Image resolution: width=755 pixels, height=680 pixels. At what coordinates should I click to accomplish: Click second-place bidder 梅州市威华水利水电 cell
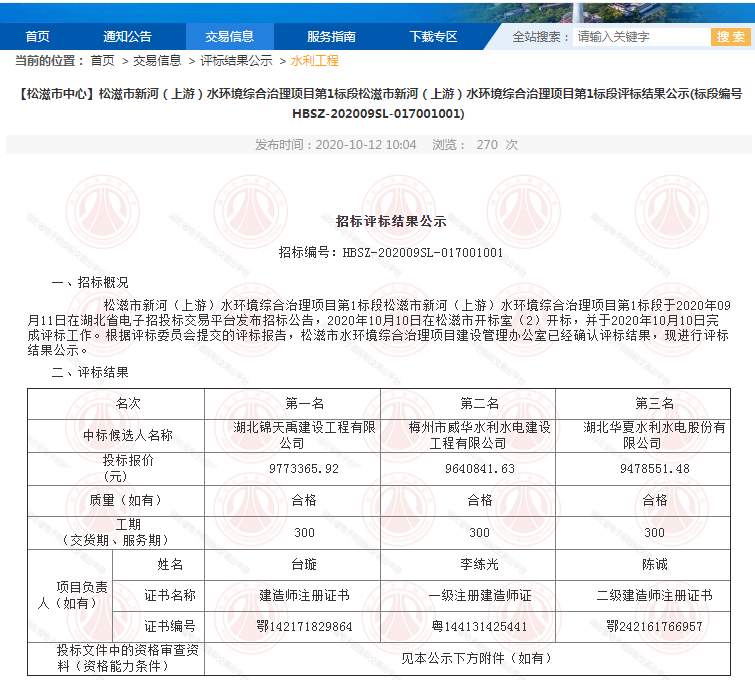480,434
